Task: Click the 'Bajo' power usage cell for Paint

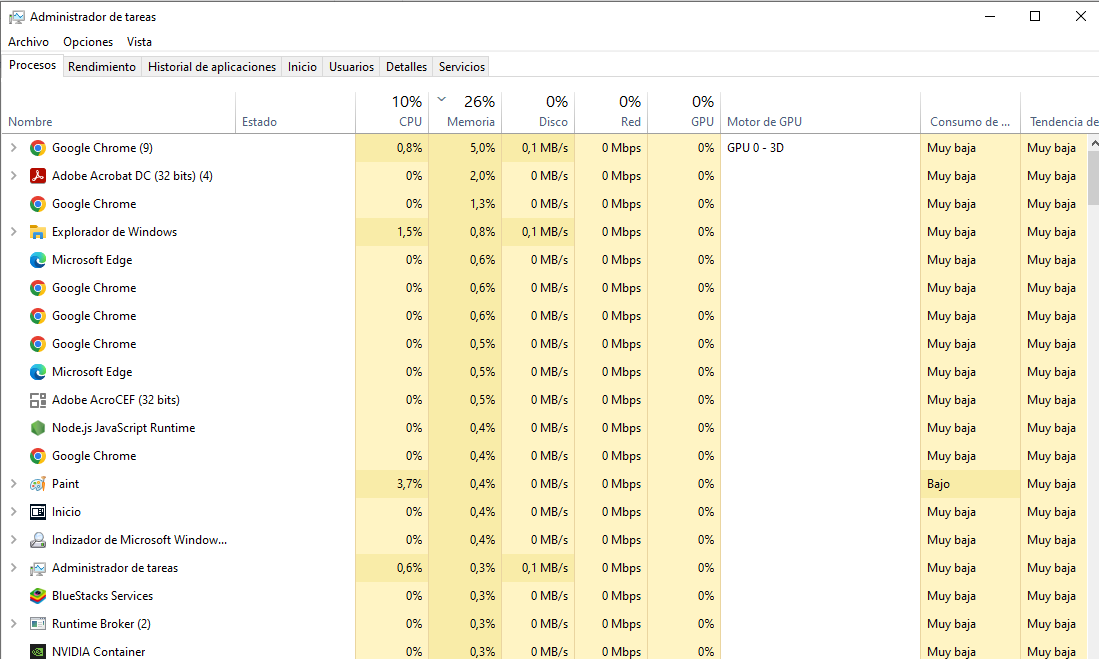Action: pos(970,484)
